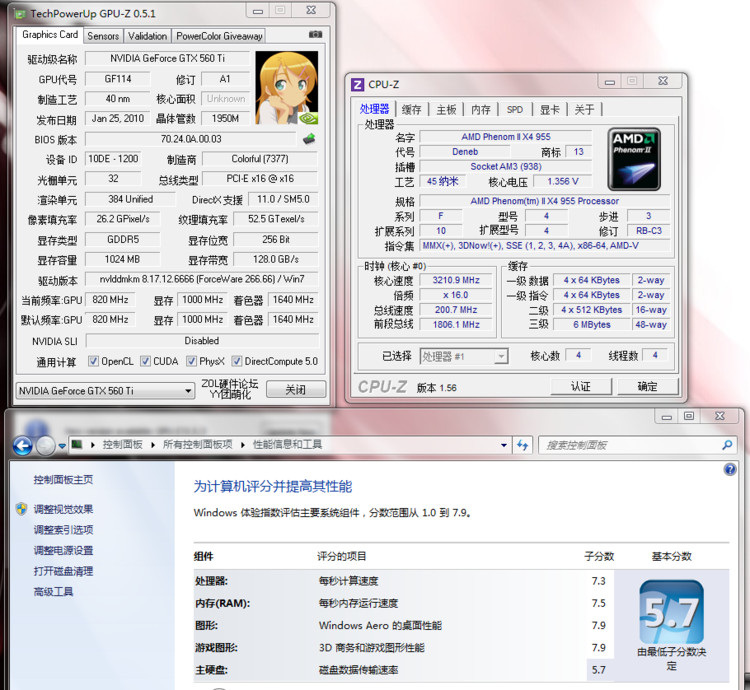Open the Validation tab in GPU-Z

(x=147, y=36)
